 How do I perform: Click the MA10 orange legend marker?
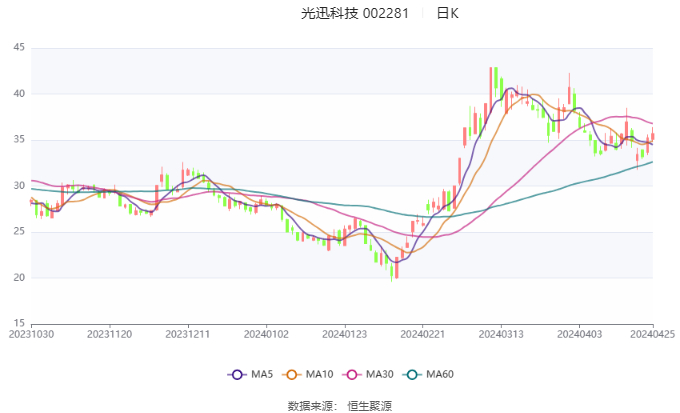pos(293,374)
